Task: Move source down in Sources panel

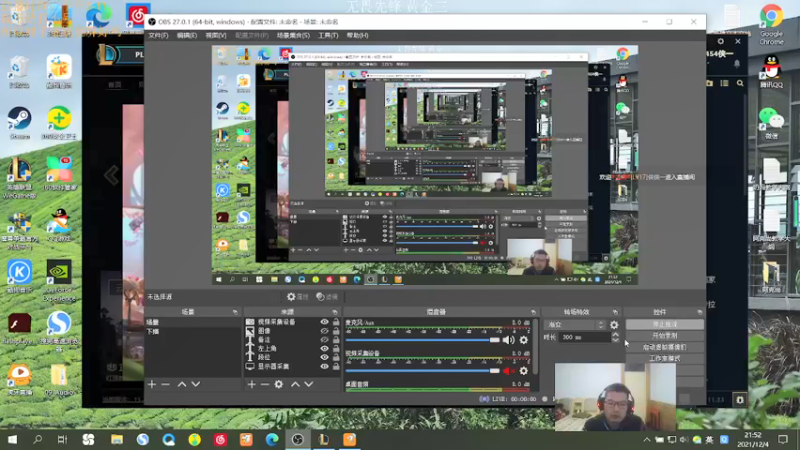Action: [309, 384]
